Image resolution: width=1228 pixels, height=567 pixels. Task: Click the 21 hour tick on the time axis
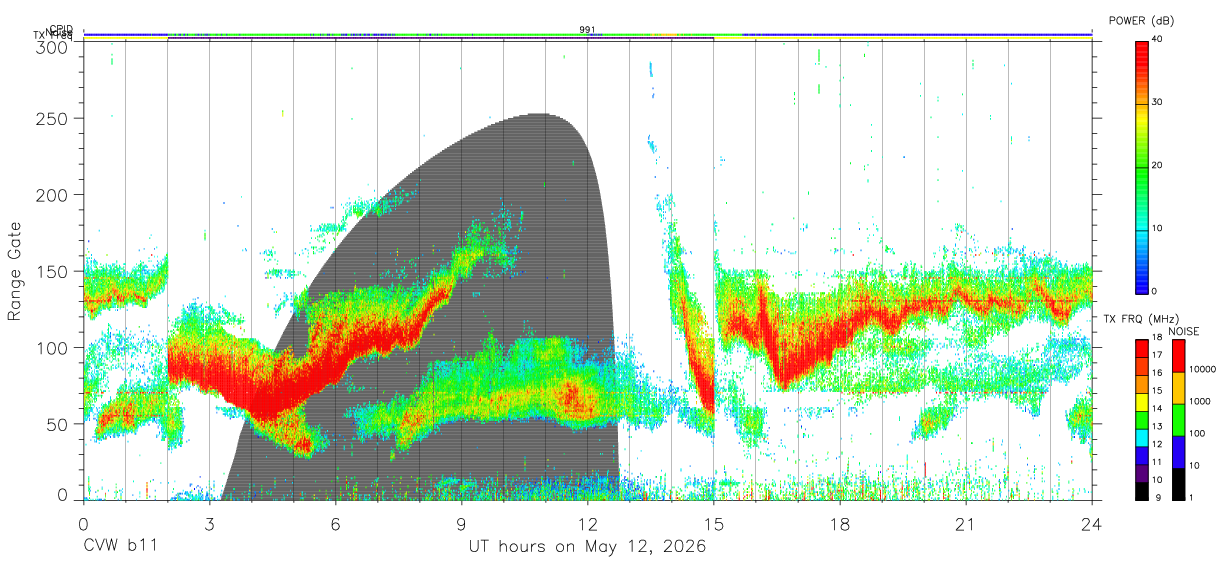(966, 524)
